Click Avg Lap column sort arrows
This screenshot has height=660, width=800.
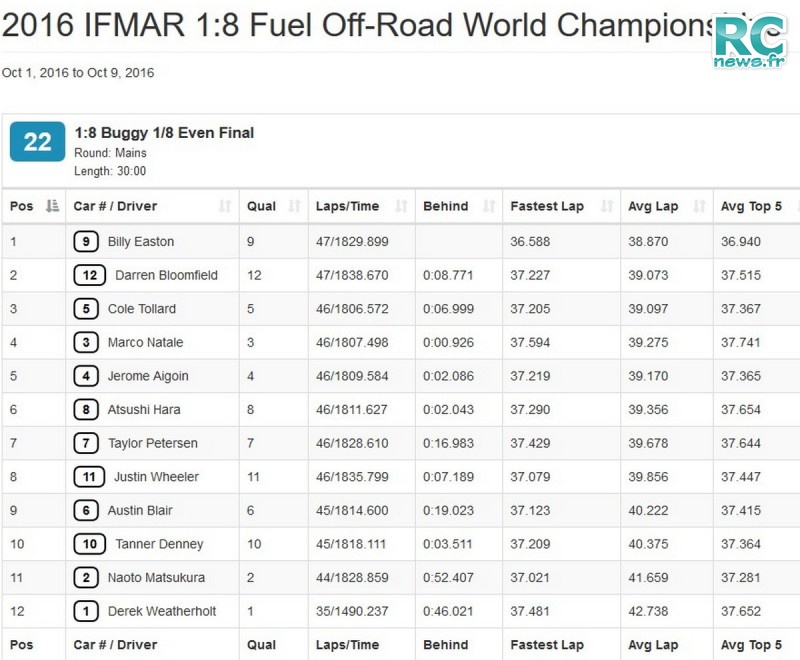tap(699, 206)
